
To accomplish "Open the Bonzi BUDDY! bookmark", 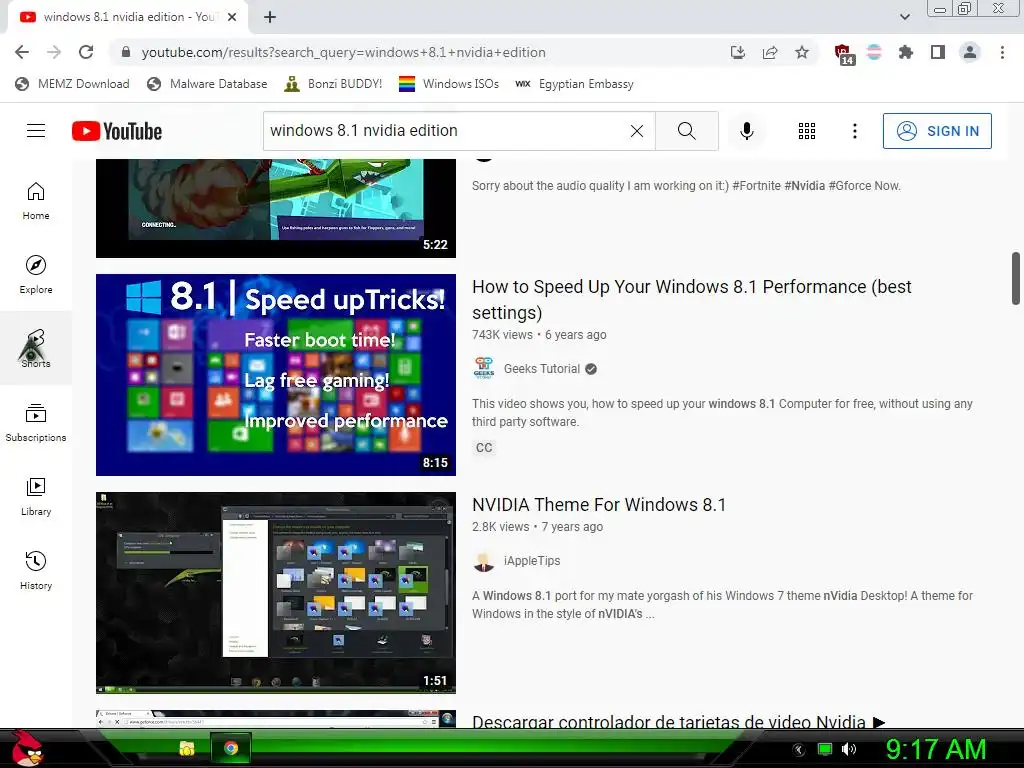I will click(x=333, y=84).
